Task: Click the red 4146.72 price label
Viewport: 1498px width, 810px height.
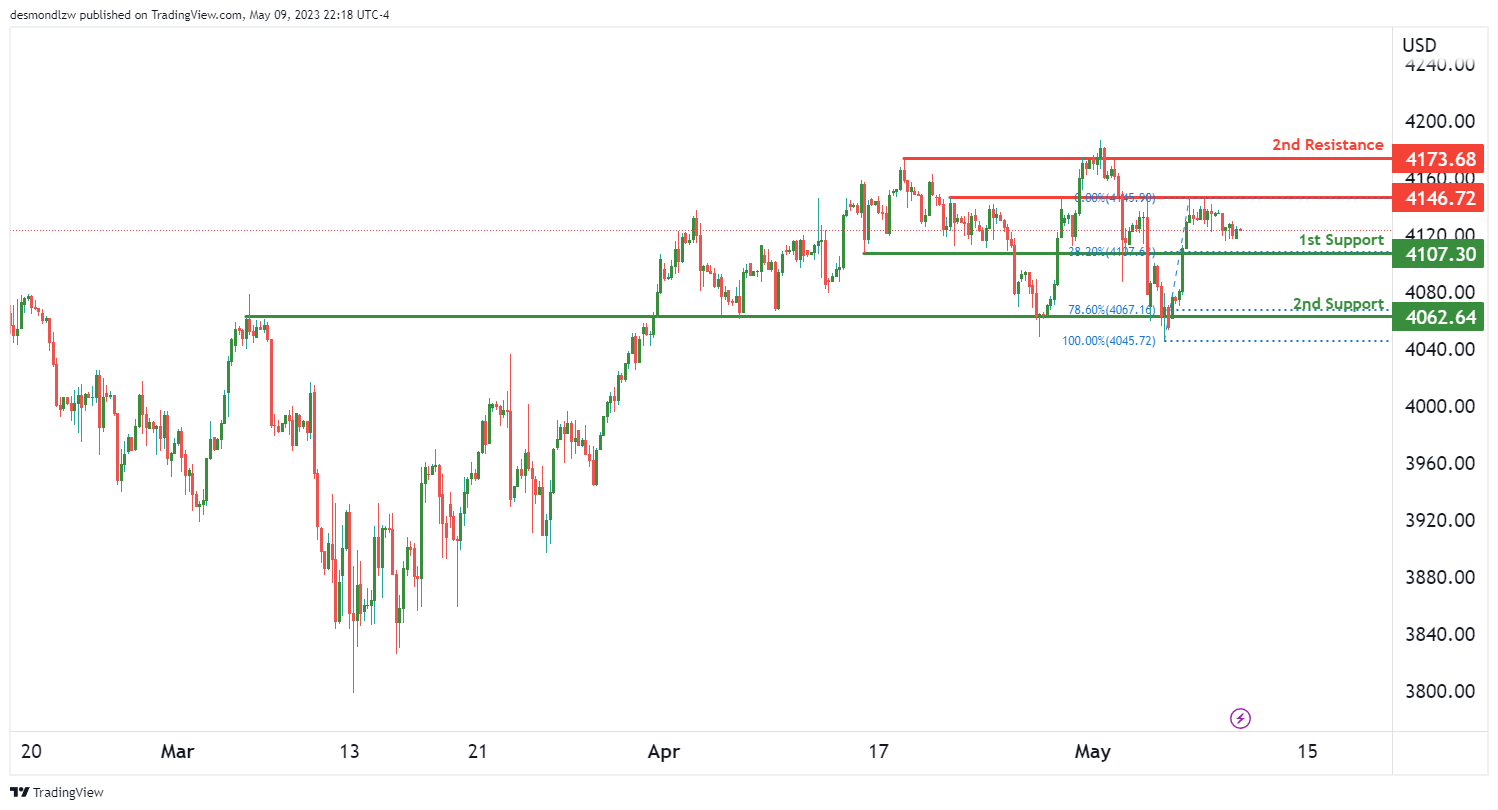Action: [1440, 198]
